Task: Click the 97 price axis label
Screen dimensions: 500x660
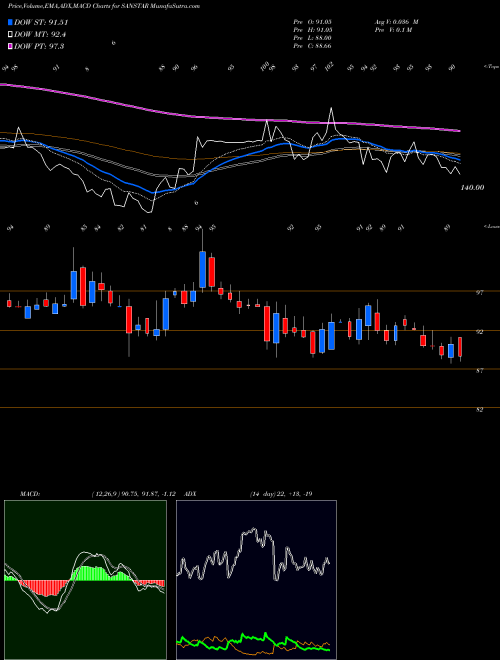Action: (479, 293)
